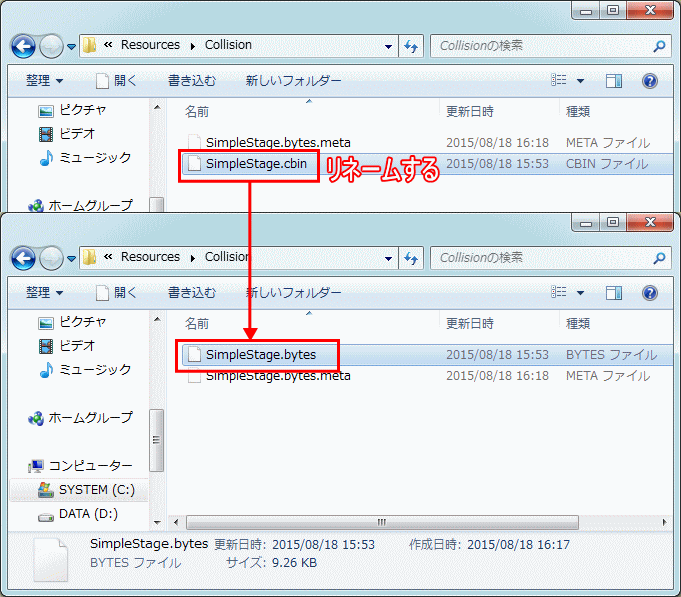
Task: Sort by 更新日時 column in lower window
Action: [470, 323]
